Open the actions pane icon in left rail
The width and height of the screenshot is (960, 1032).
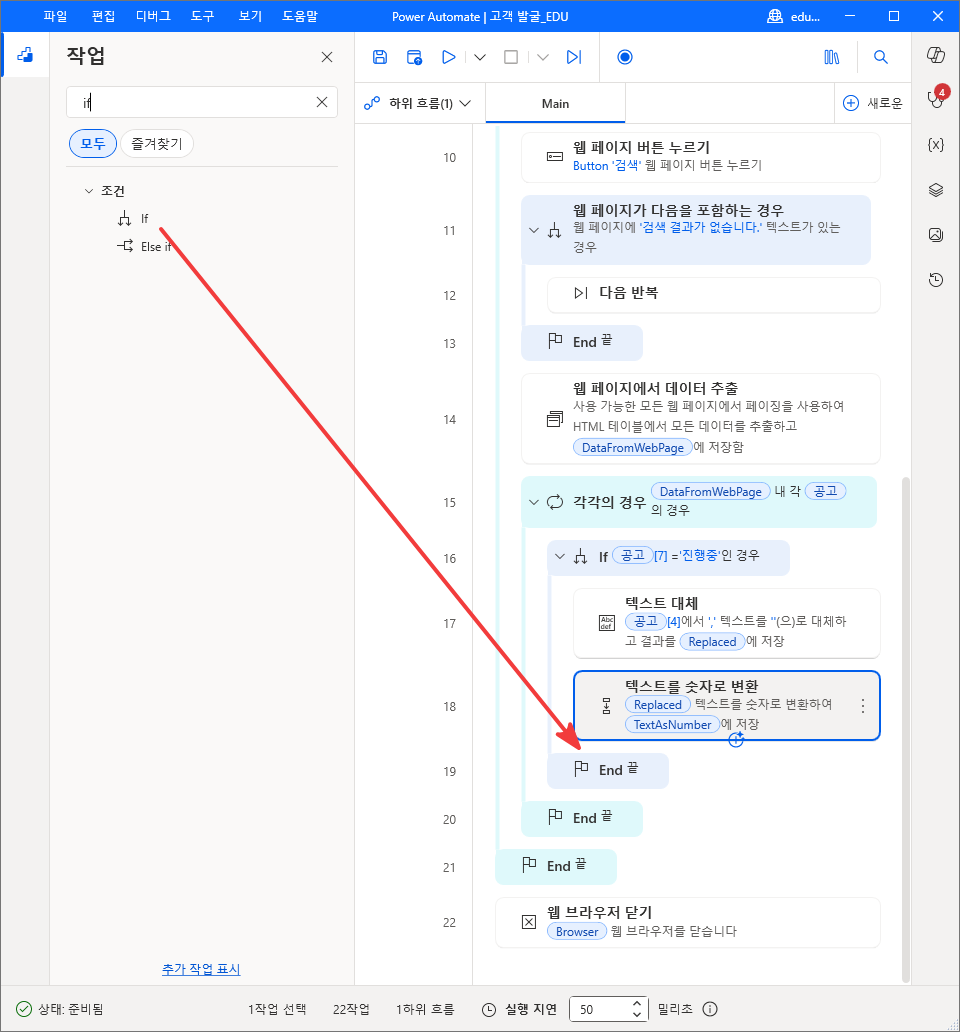point(25,55)
